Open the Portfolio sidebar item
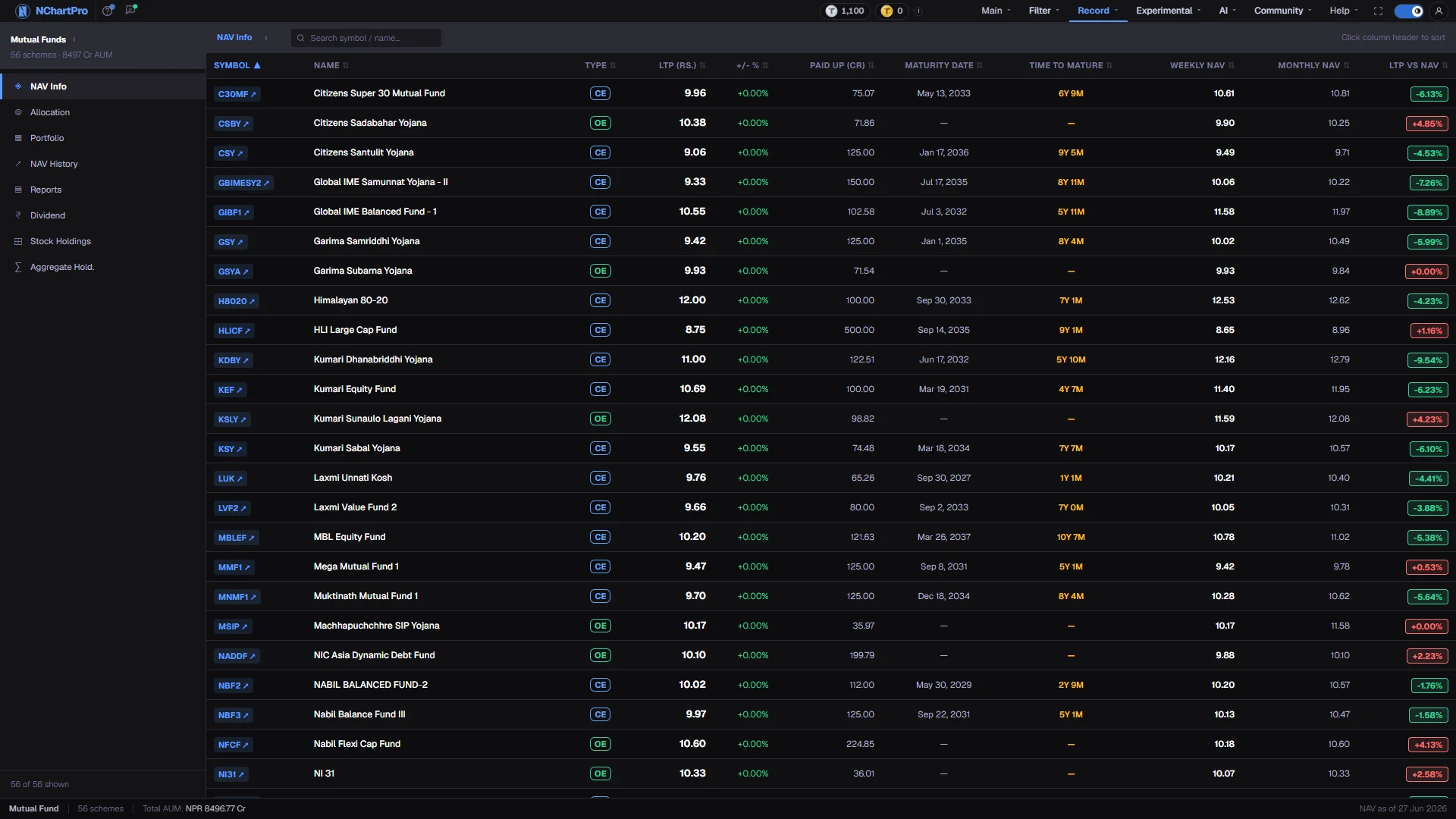Viewport: 1456px width, 819px height. pyautogui.click(x=103, y=138)
